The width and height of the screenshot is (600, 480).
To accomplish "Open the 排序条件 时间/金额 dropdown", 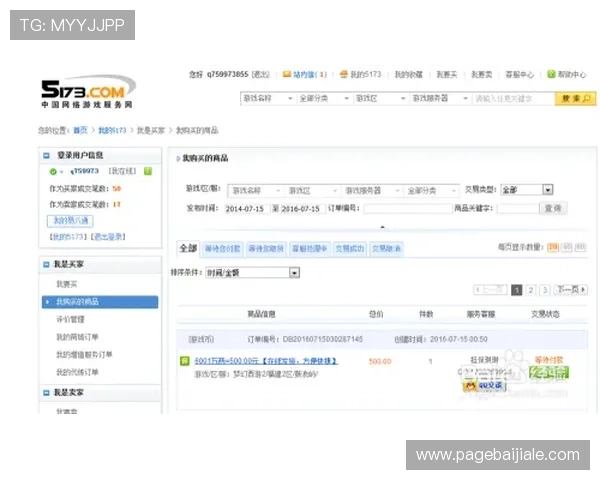I will point(252,273).
